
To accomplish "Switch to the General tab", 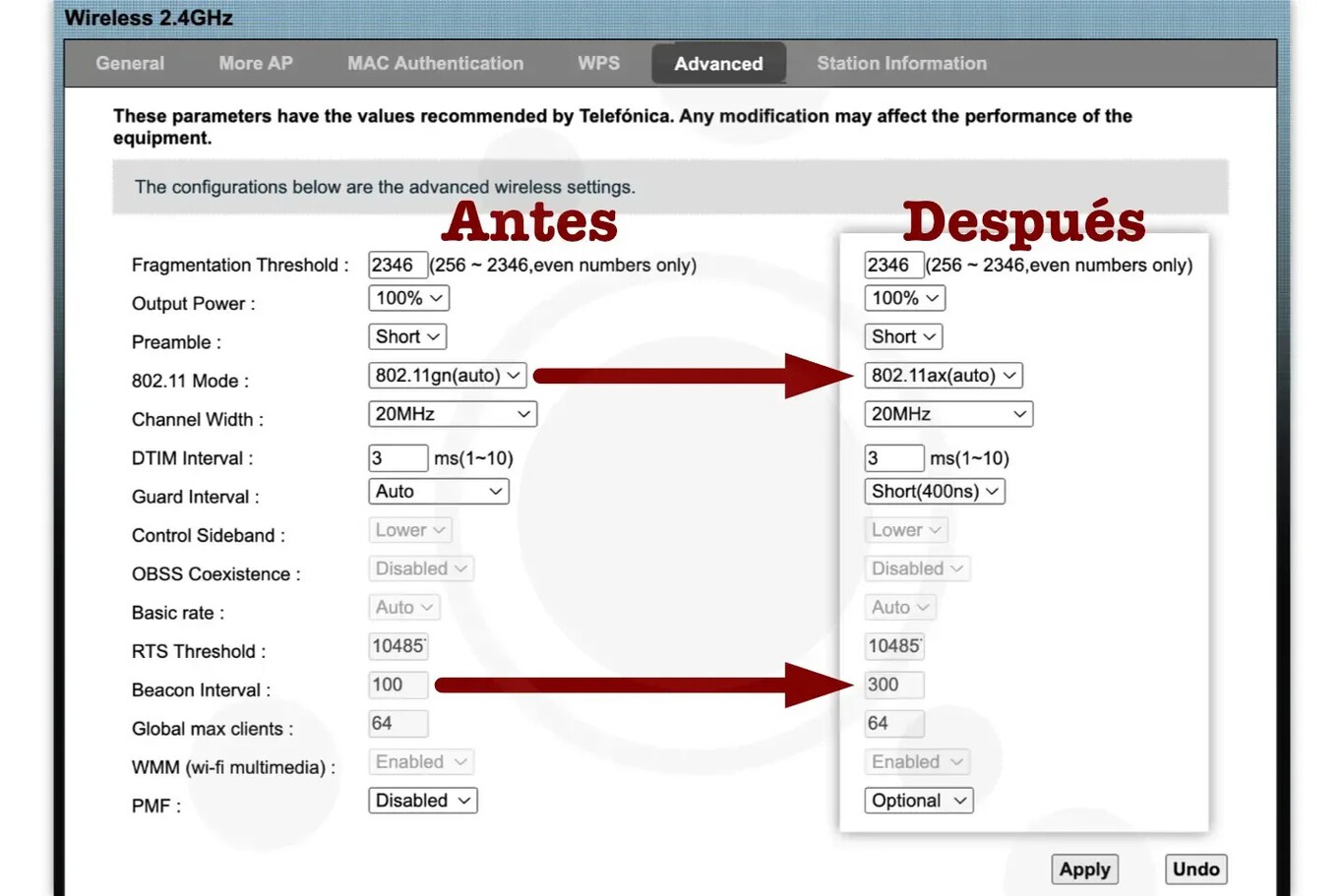I will [130, 63].
